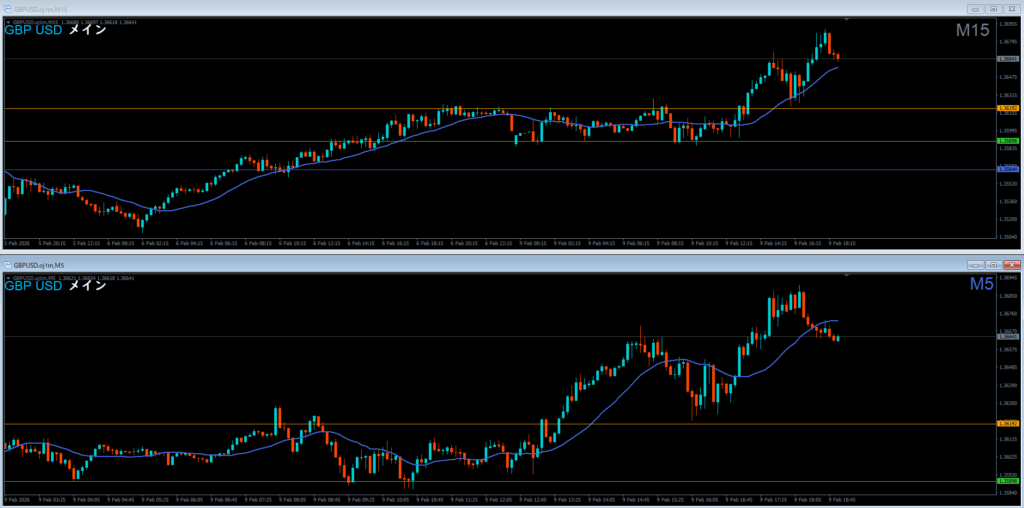The height and width of the screenshot is (508, 1024).
Task: Click the green 1.35898 price label on M5 chart
Action: [1008, 481]
